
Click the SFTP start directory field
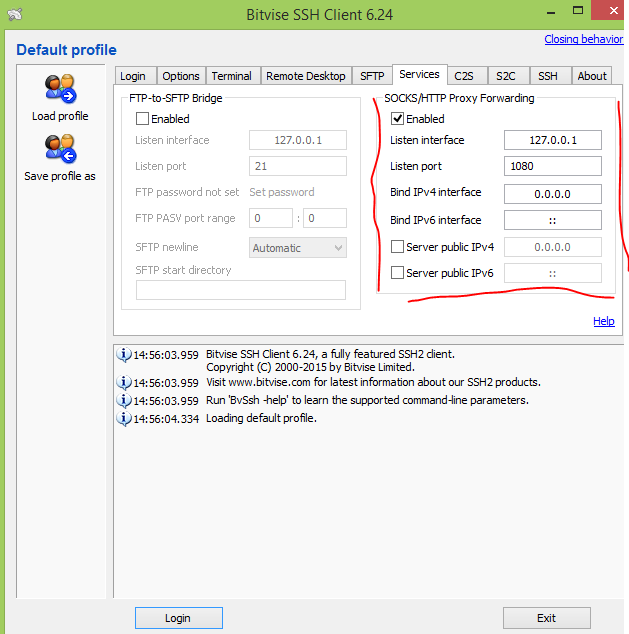click(x=241, y=290)
